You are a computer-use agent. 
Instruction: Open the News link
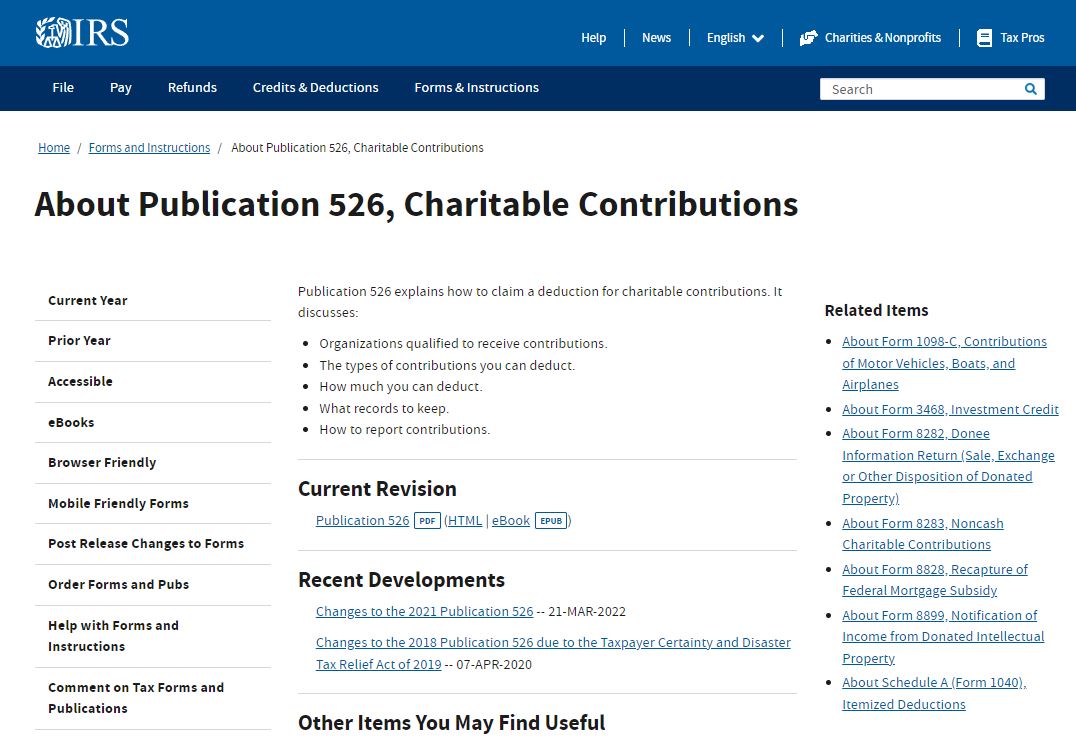[657, 38]
